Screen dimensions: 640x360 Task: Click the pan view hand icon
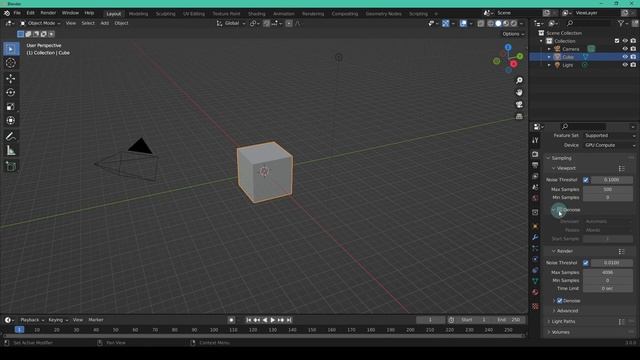point(519,93)
